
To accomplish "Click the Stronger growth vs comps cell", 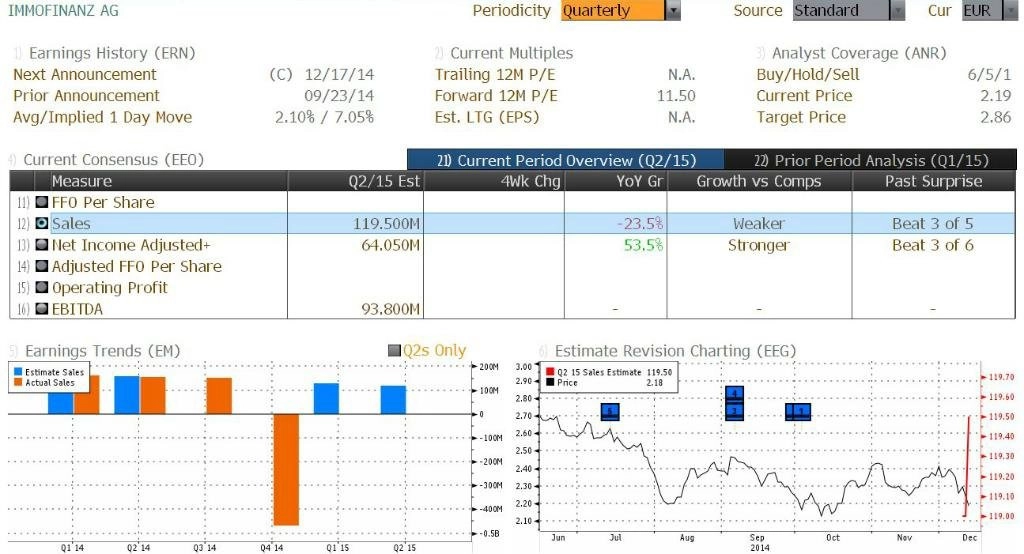I will pos(759,245).
